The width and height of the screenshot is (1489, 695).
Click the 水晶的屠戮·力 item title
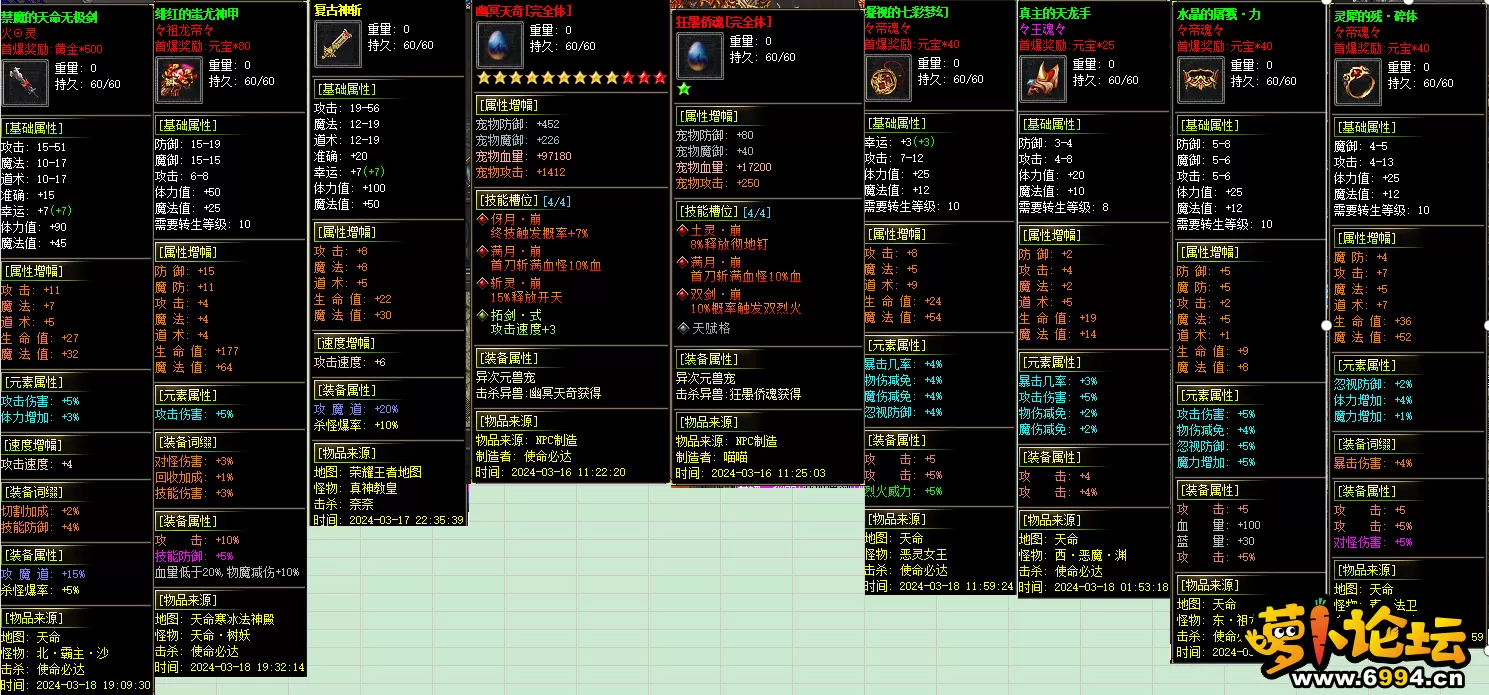pyautogui.click(x=1219, y=15)
